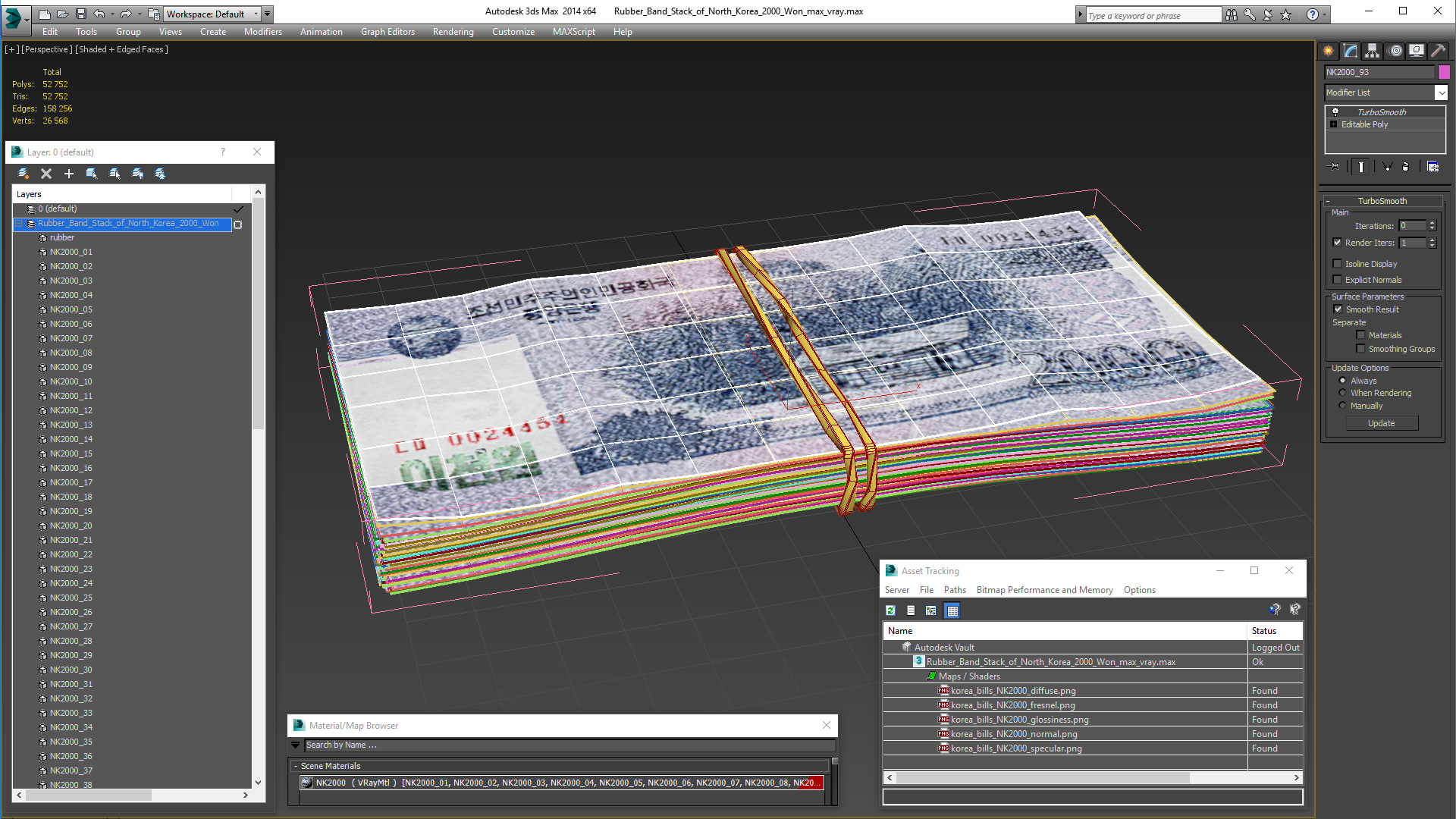This screenshot has width=1456, height=819.
Task: Open the Hierarchy panel tab icon
Action: coord(1372,51)
